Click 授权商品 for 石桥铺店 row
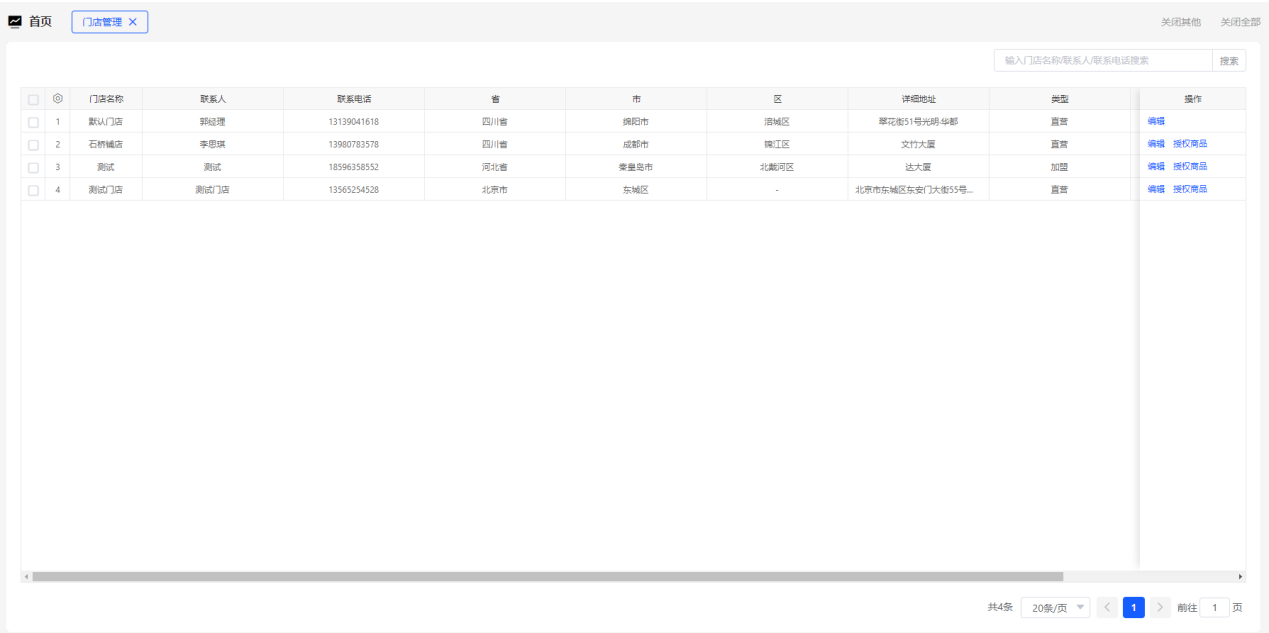Viewport: 1269px width, 633px height. [1190, 144]
